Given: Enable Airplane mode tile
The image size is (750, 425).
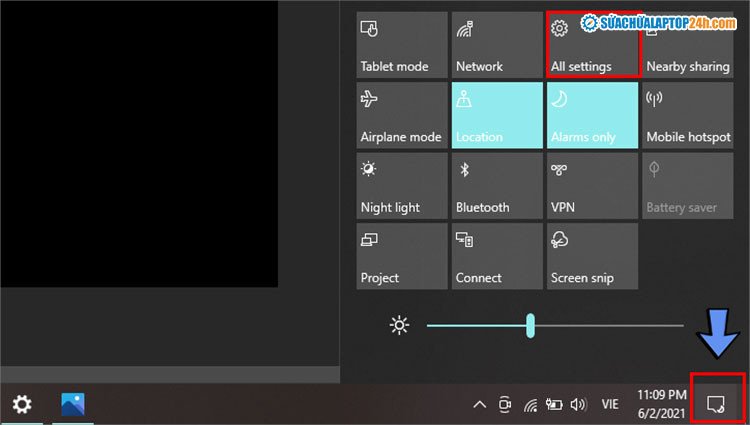Looking at the screenshot, I should (x=402, y=115).
